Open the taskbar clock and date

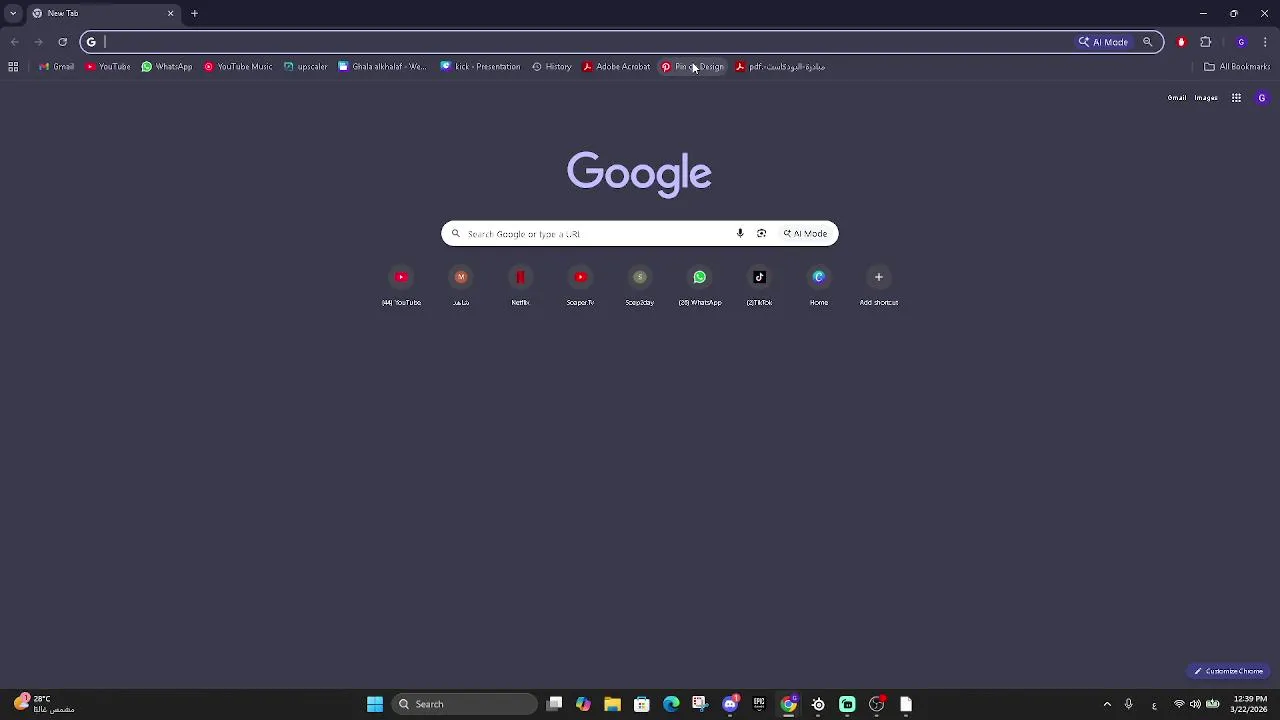(1250, 704)
